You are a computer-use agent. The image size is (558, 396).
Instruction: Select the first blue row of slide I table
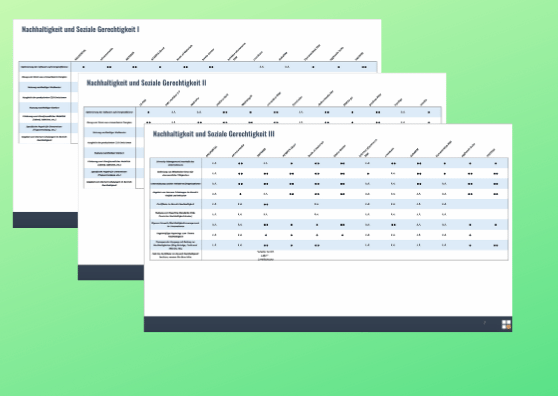click(198, 67)
